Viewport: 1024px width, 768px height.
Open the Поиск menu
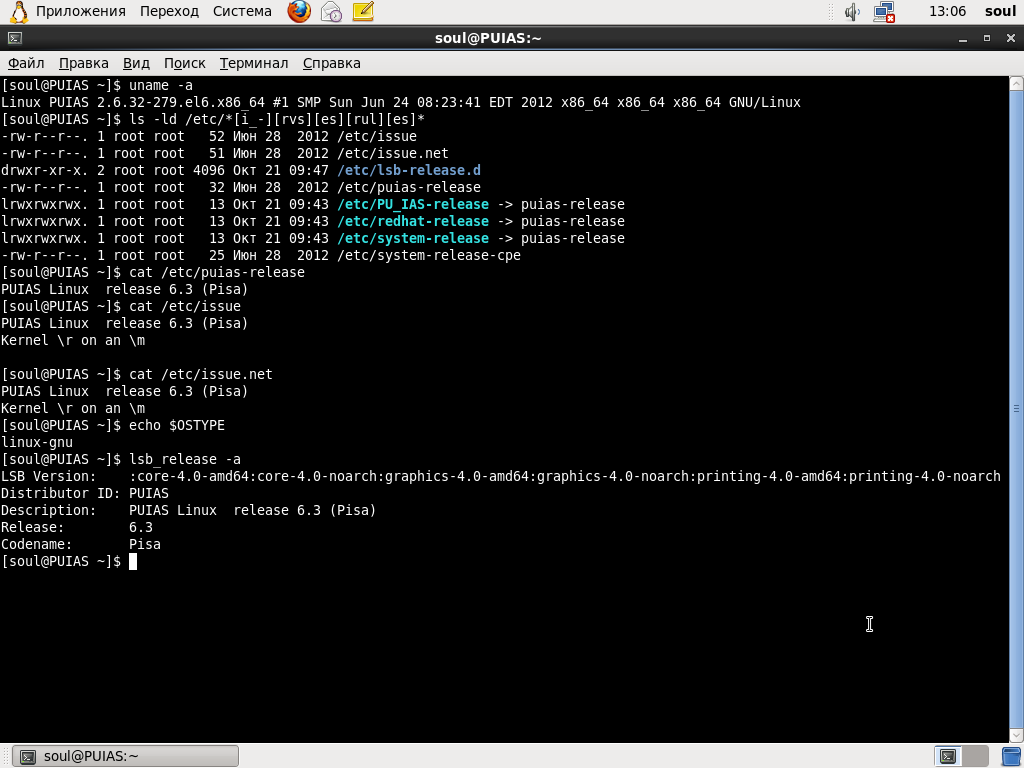click(x=184, y=63)
